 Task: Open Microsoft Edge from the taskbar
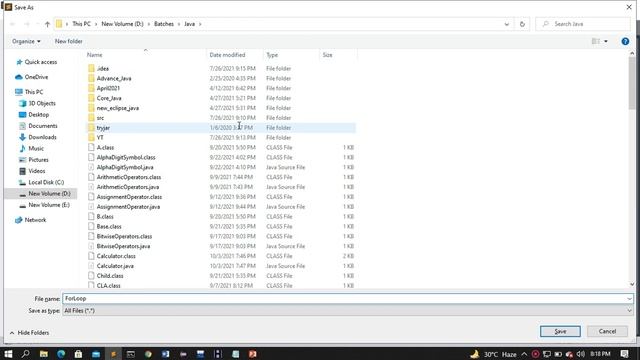tap(61, 354)
